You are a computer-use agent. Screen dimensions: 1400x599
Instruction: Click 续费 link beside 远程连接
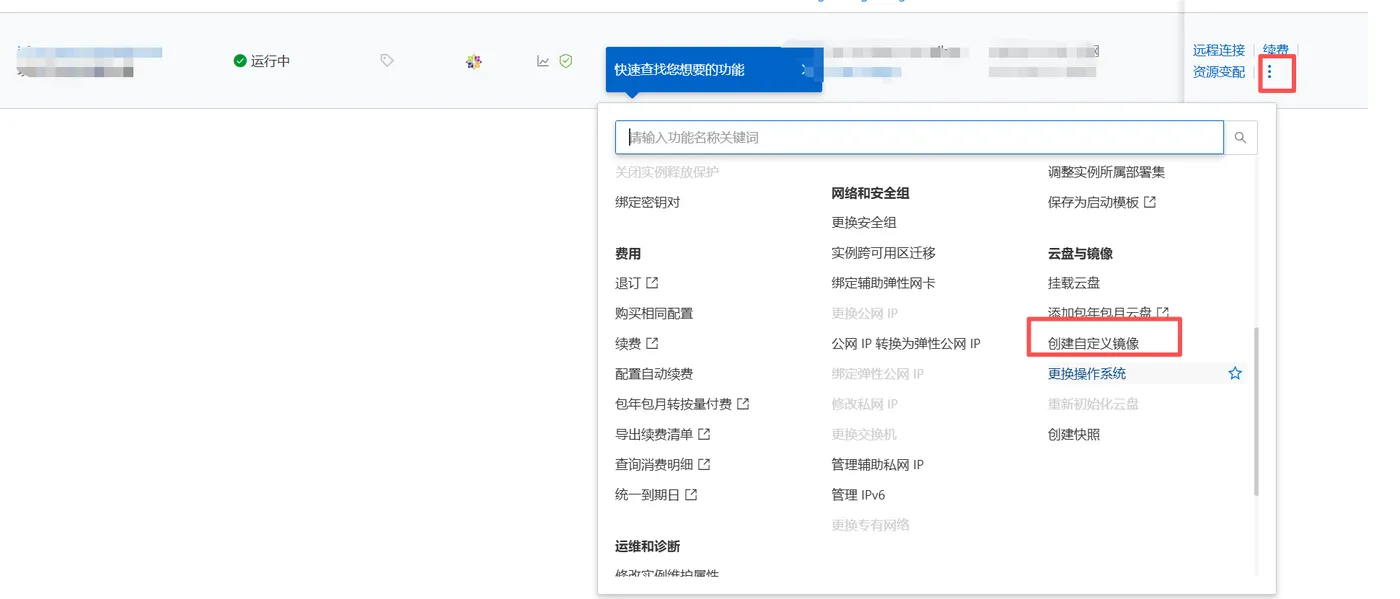(1276, 50)
